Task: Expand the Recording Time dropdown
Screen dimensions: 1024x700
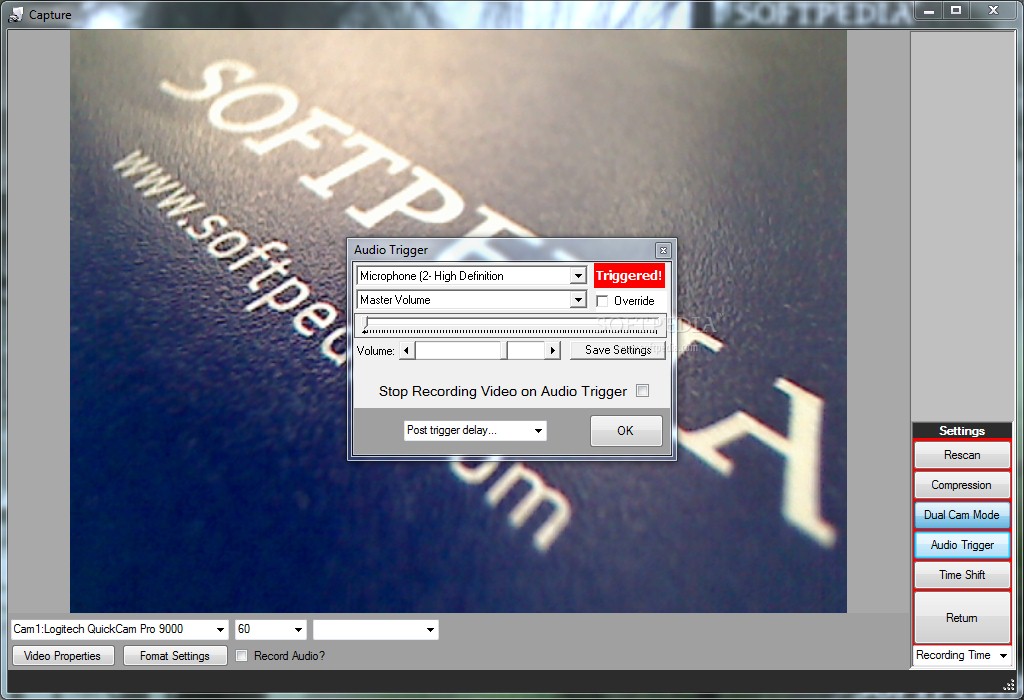Action: click(x=961, y=656)
